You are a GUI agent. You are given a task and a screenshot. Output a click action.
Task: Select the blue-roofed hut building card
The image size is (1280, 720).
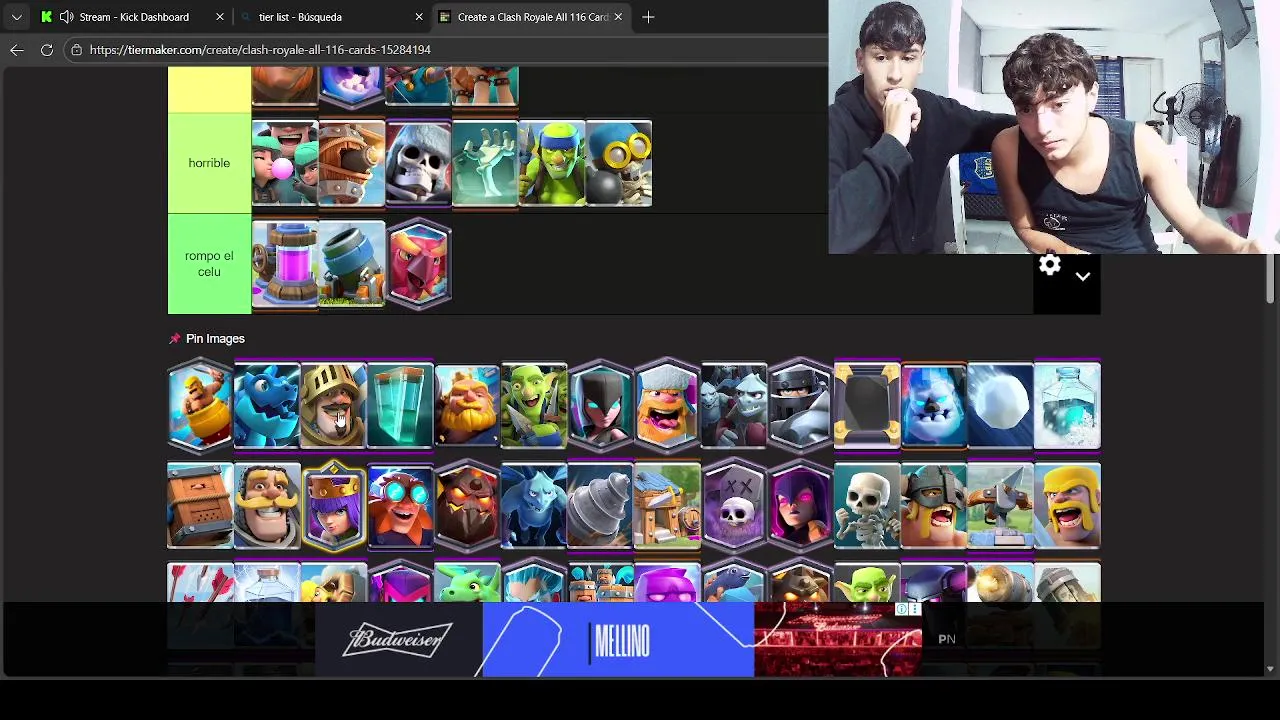pyautogui.click(x=667, y=506)
